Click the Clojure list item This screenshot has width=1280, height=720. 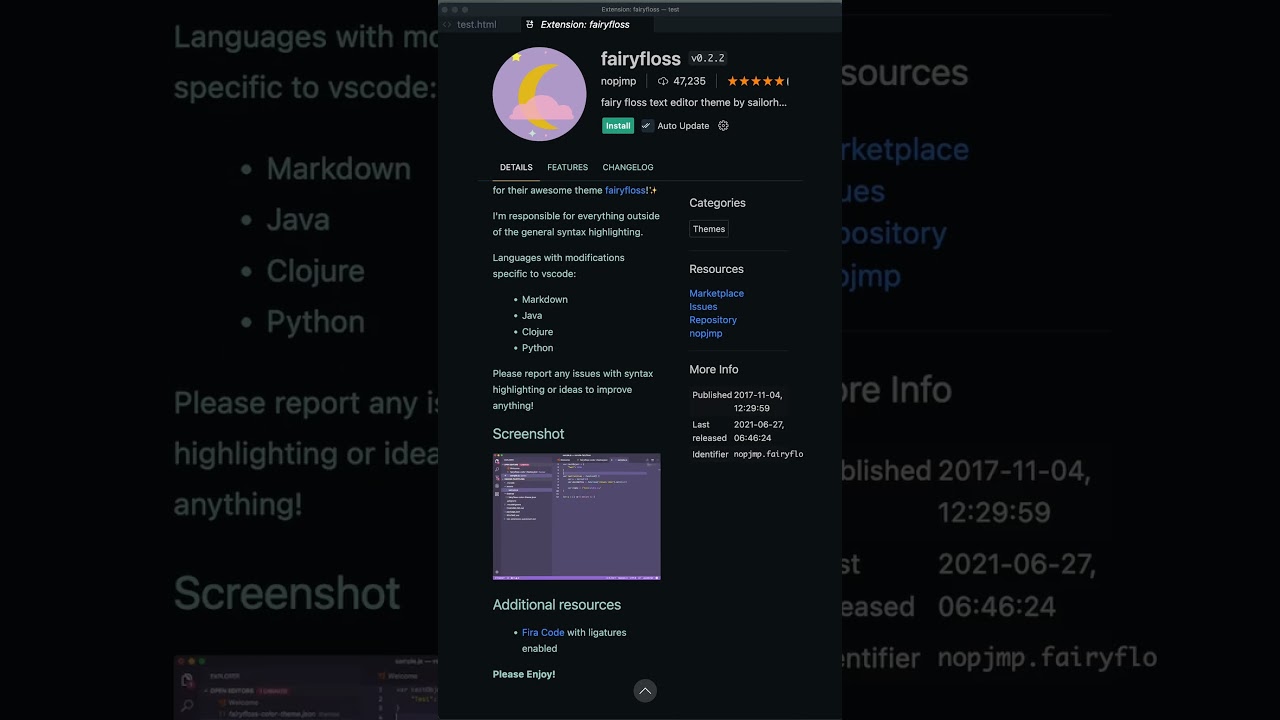click(x=537, y=331)
